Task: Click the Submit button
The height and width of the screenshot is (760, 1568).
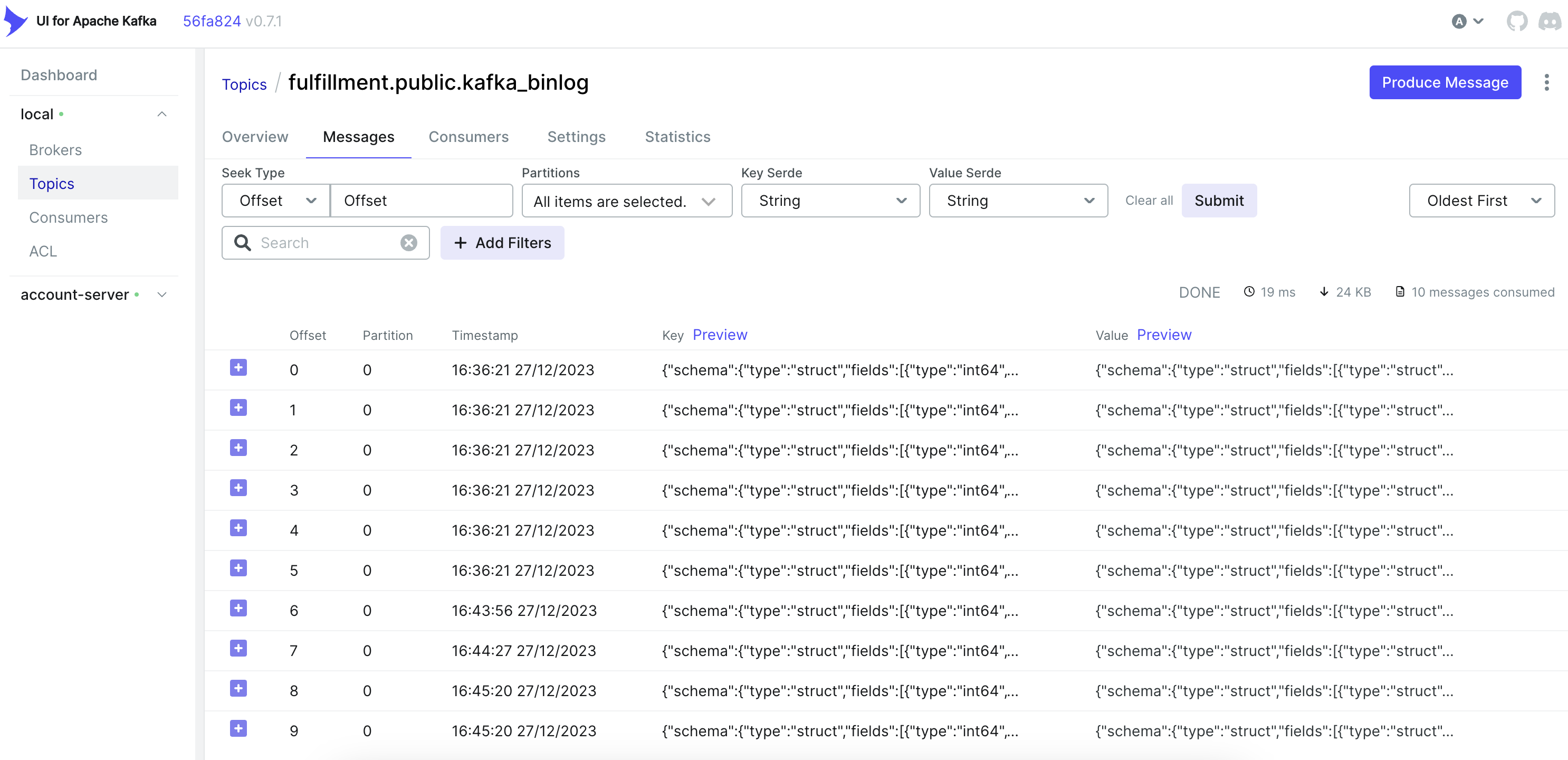Action: tap(1219, 201)
